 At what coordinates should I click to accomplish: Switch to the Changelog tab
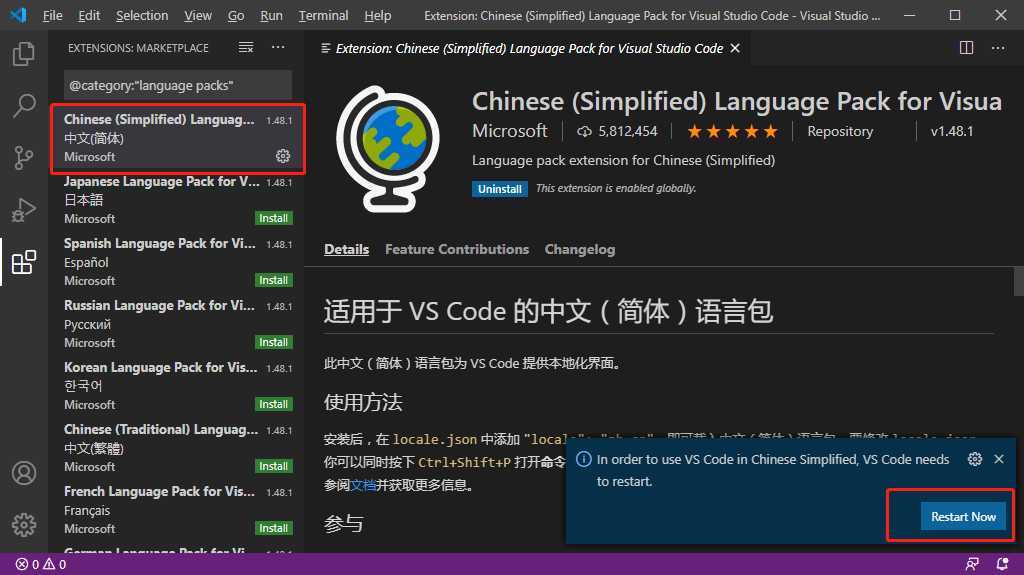point(580,249)
